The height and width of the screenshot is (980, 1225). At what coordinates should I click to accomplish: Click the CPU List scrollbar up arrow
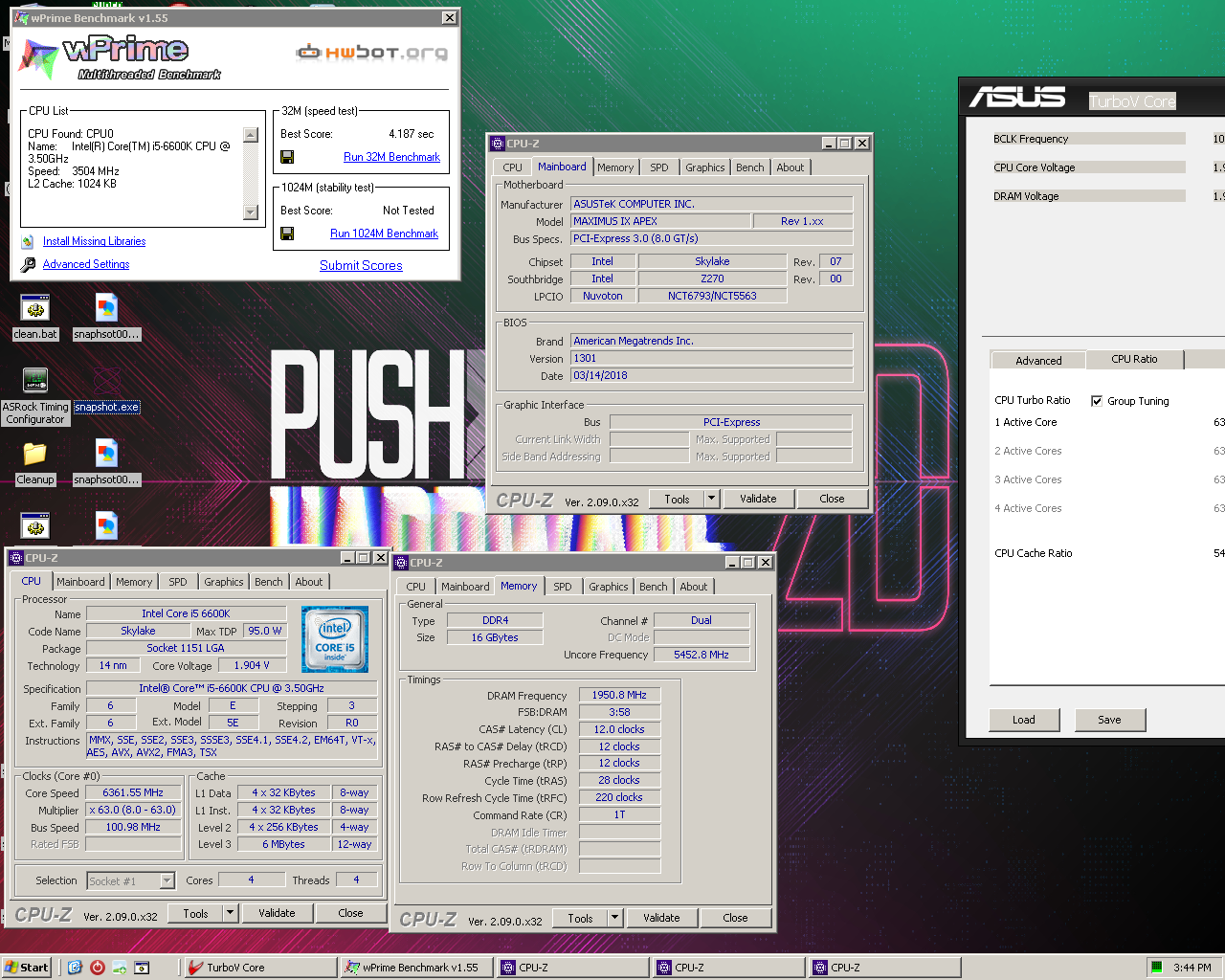point(251,135)
